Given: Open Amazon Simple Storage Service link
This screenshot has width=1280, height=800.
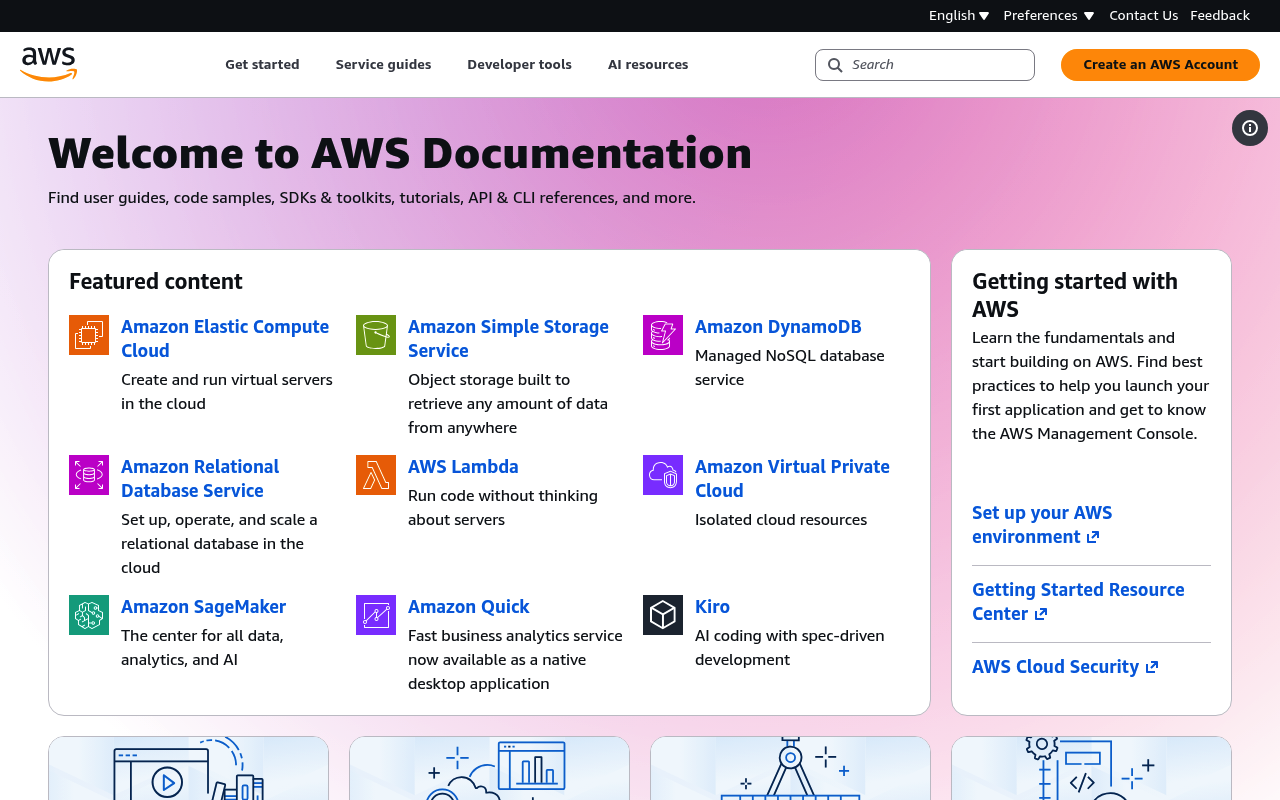Looking at the screenshot, I should 508,338.
